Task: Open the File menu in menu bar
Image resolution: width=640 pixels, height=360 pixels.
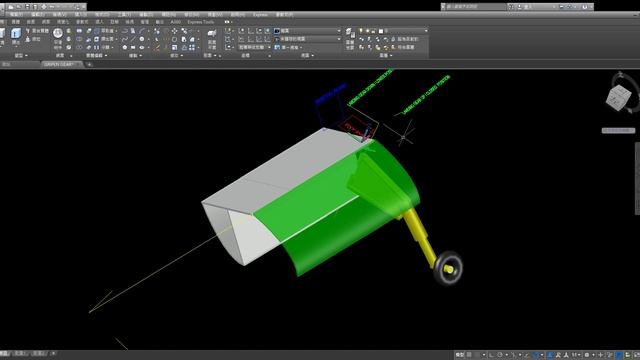Action: point(16,15)
